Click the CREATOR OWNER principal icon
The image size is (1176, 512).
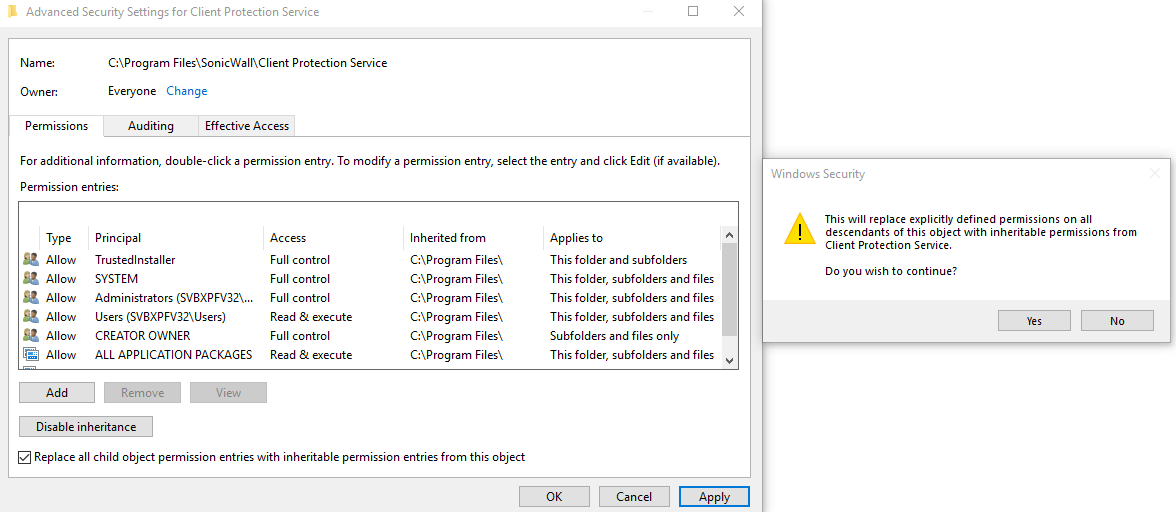pyautogui.click(x=31, y=336)
